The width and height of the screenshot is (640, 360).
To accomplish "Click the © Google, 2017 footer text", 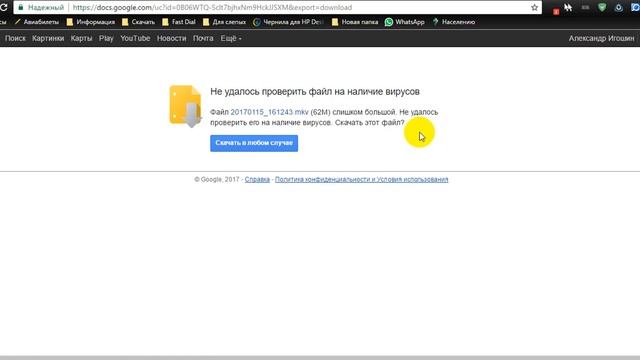I will pos(216,180).
